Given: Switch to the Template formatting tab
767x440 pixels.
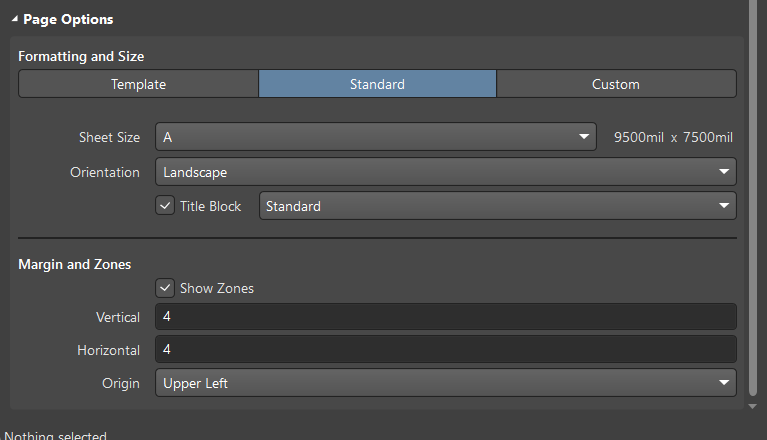Looking at the screenshot, I should (x=138, y=84).
